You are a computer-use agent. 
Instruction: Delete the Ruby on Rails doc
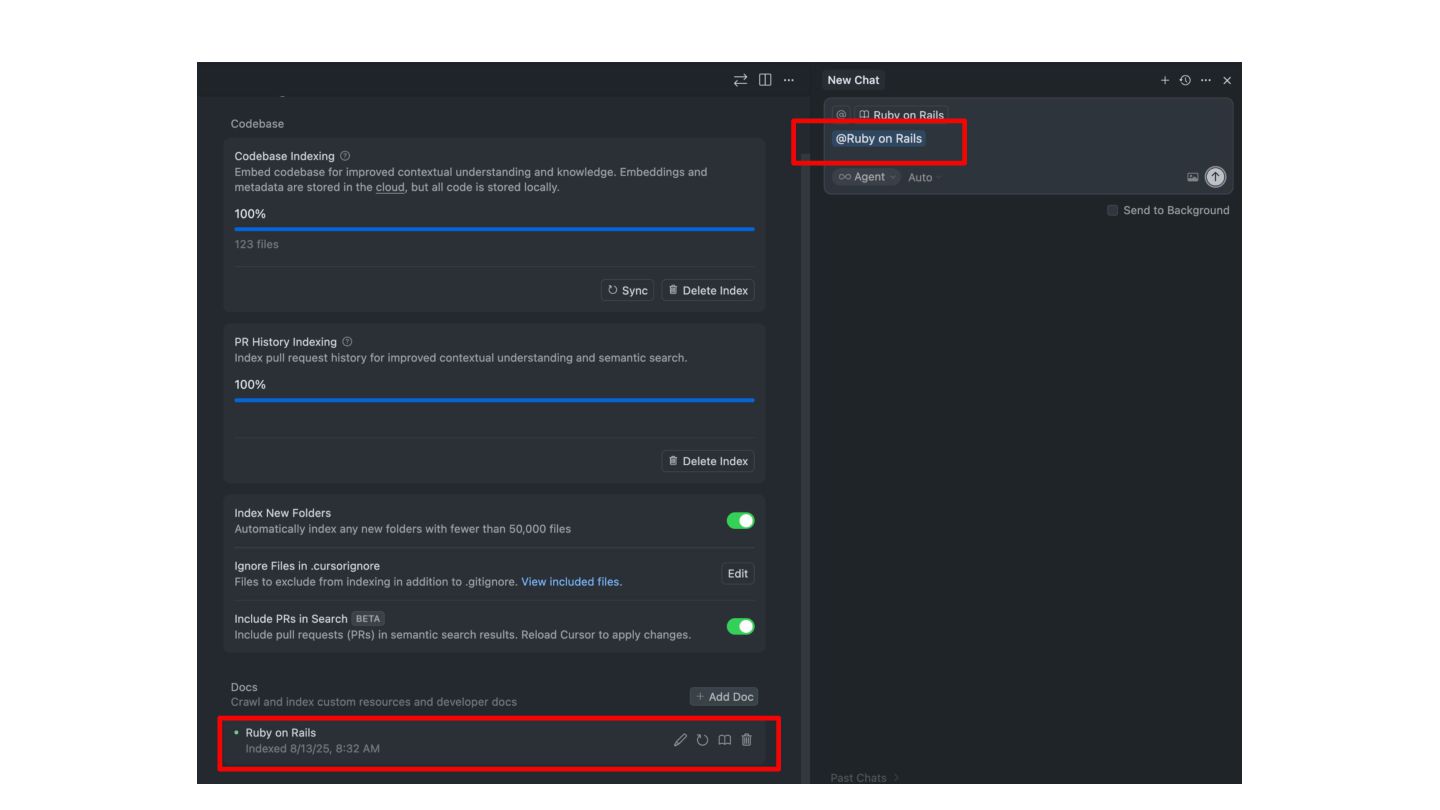[746, 740]
